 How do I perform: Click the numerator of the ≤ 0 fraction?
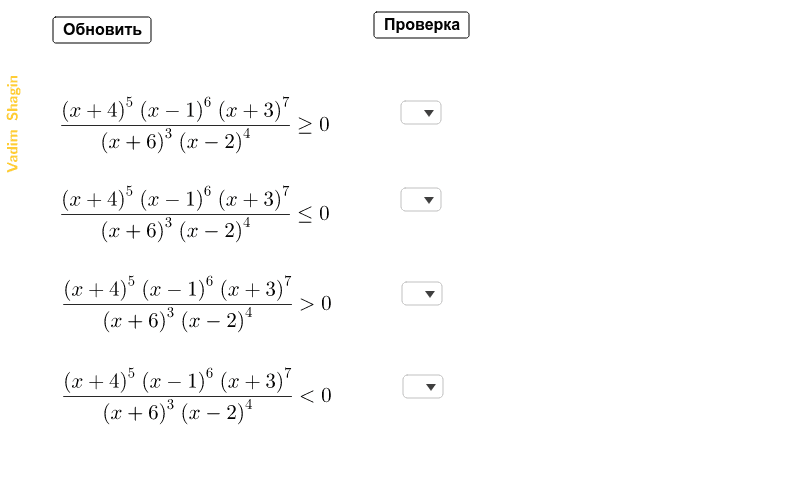(x=176, y=198)
